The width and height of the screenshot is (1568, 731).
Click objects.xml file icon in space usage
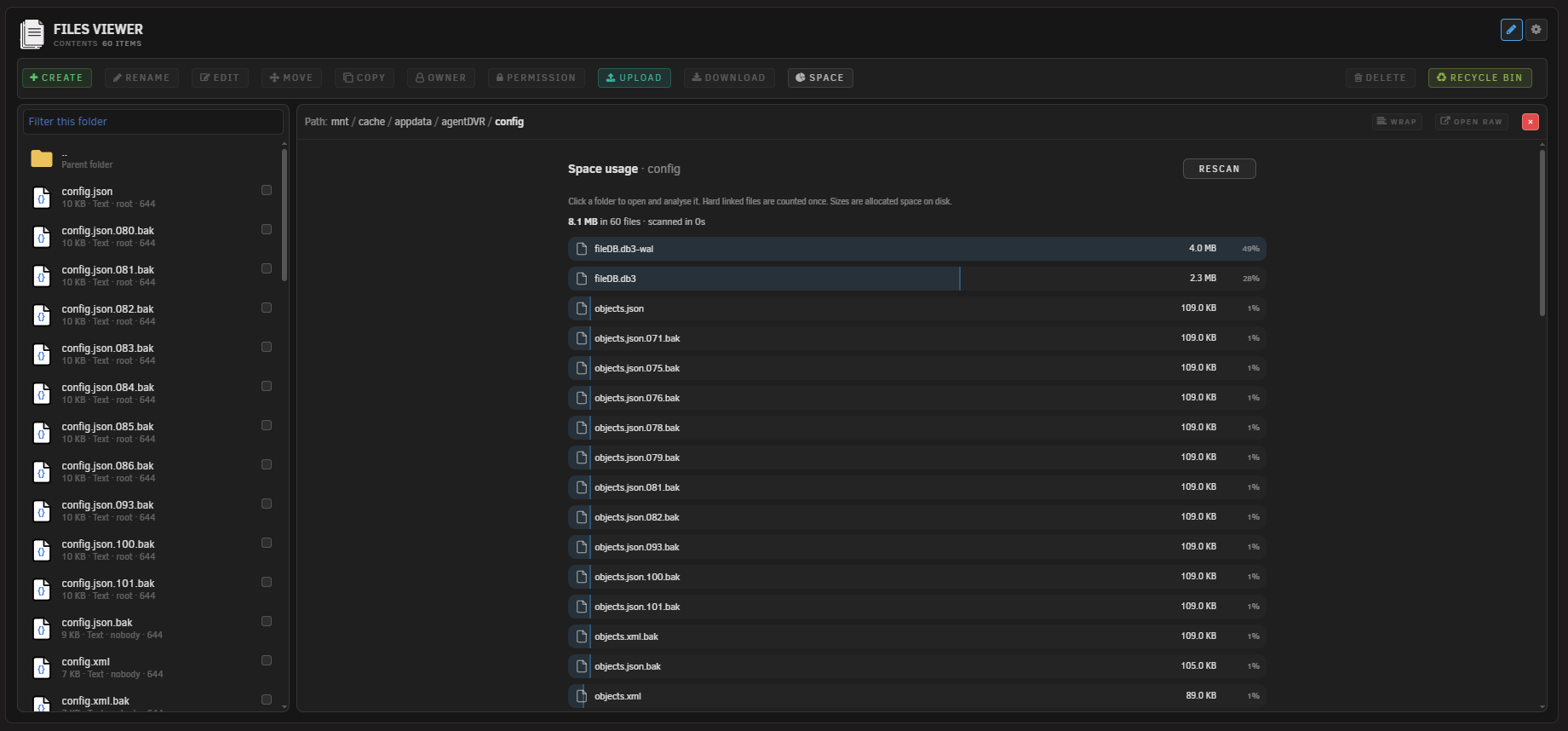pyautogui.click(x=582, y=696)
